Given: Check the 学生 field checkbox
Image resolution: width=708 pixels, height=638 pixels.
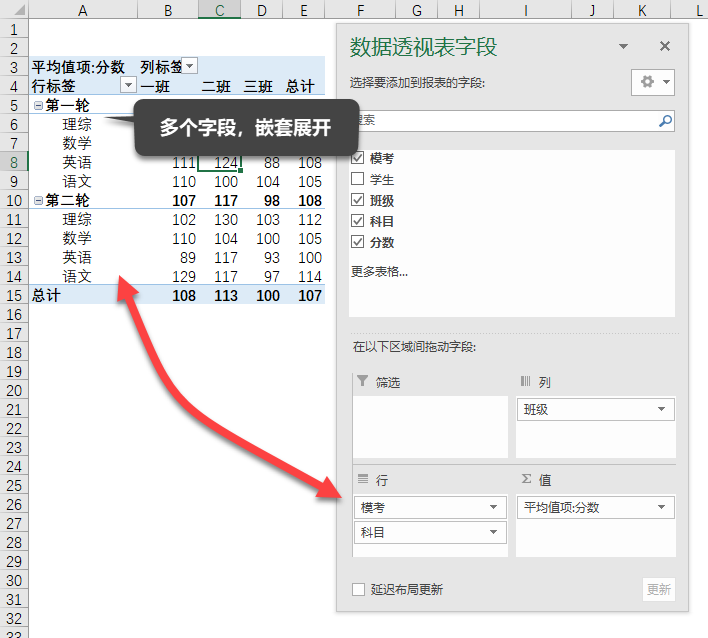Looking at the screenshot, I should [x=358, y=180].
